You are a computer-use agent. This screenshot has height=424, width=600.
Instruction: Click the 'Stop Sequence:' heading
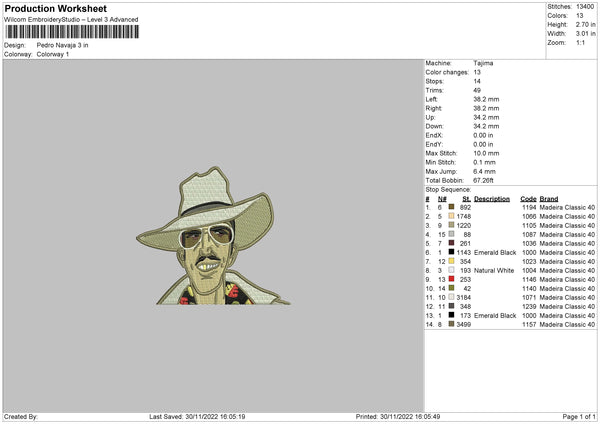pos(448,190)
